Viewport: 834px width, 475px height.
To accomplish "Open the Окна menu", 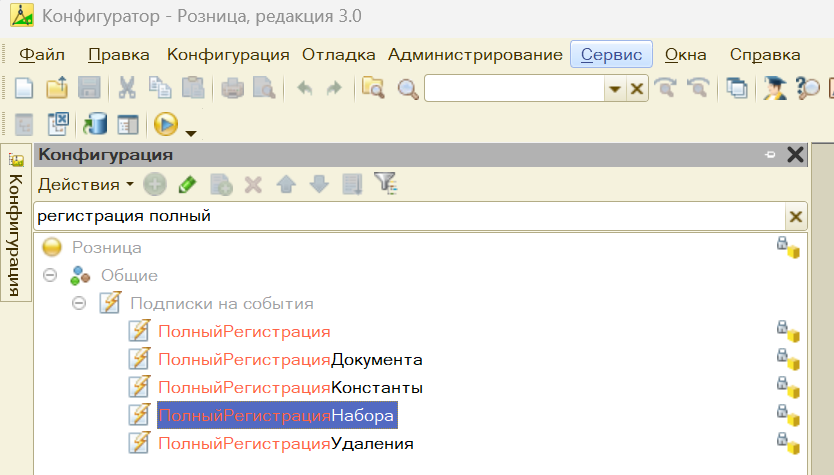I will [x=686, y=54].
